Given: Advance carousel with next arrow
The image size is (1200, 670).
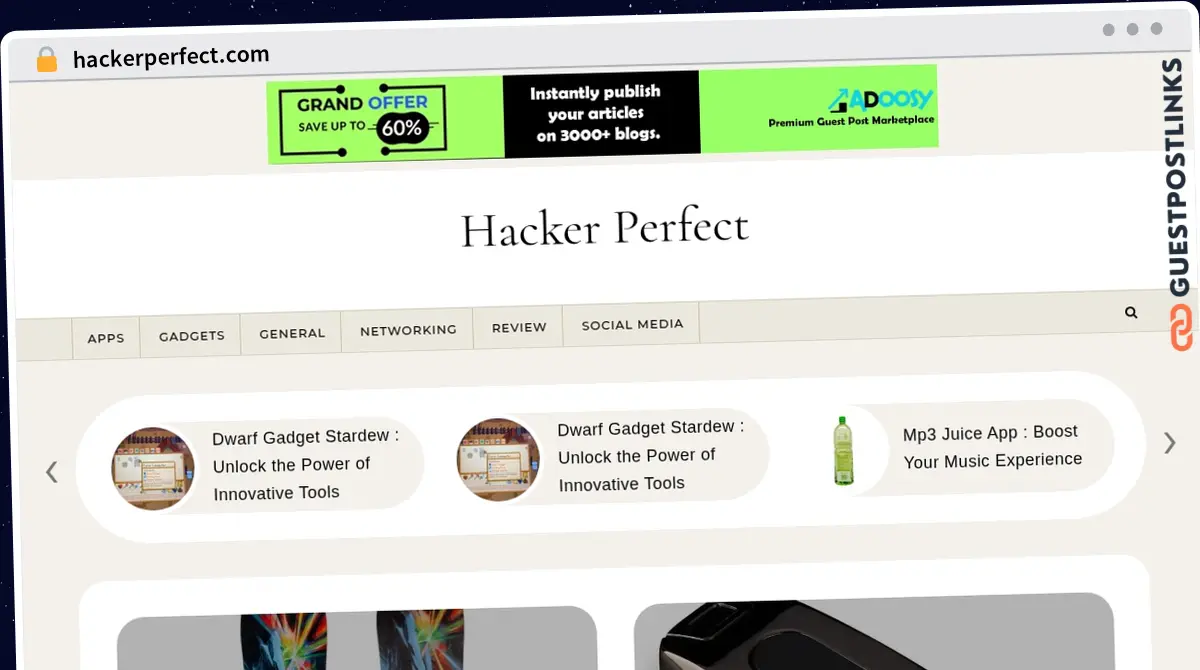Looking at the screenshot, I should 1169,442.
